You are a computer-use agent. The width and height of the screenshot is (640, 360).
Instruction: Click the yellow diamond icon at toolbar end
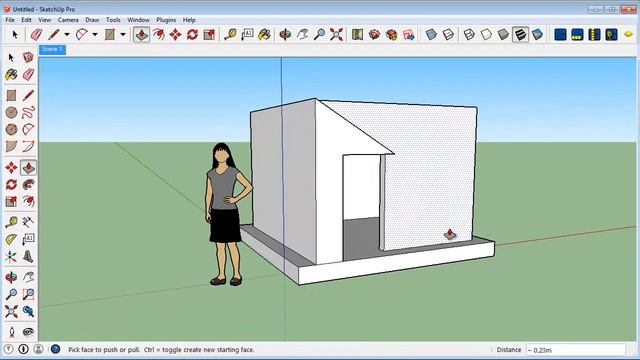point(629,35)
